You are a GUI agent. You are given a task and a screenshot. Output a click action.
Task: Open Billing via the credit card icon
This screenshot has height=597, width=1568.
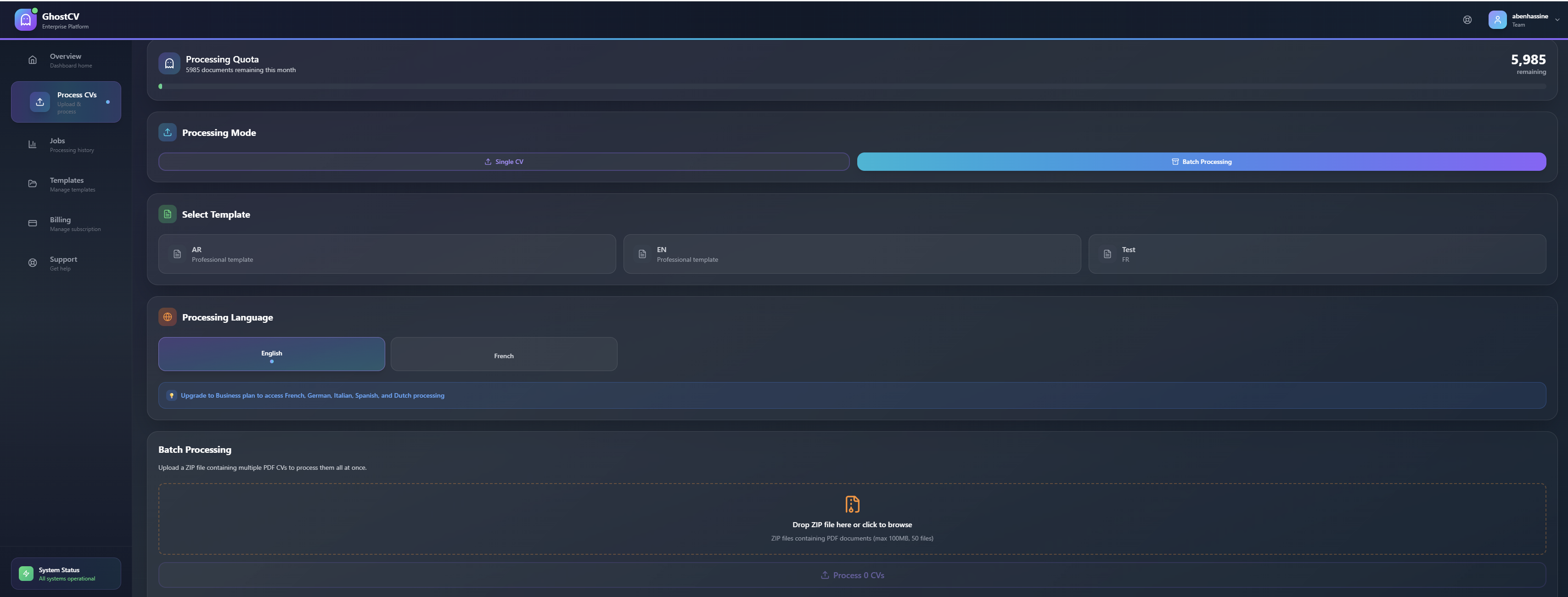coord(33,223)
